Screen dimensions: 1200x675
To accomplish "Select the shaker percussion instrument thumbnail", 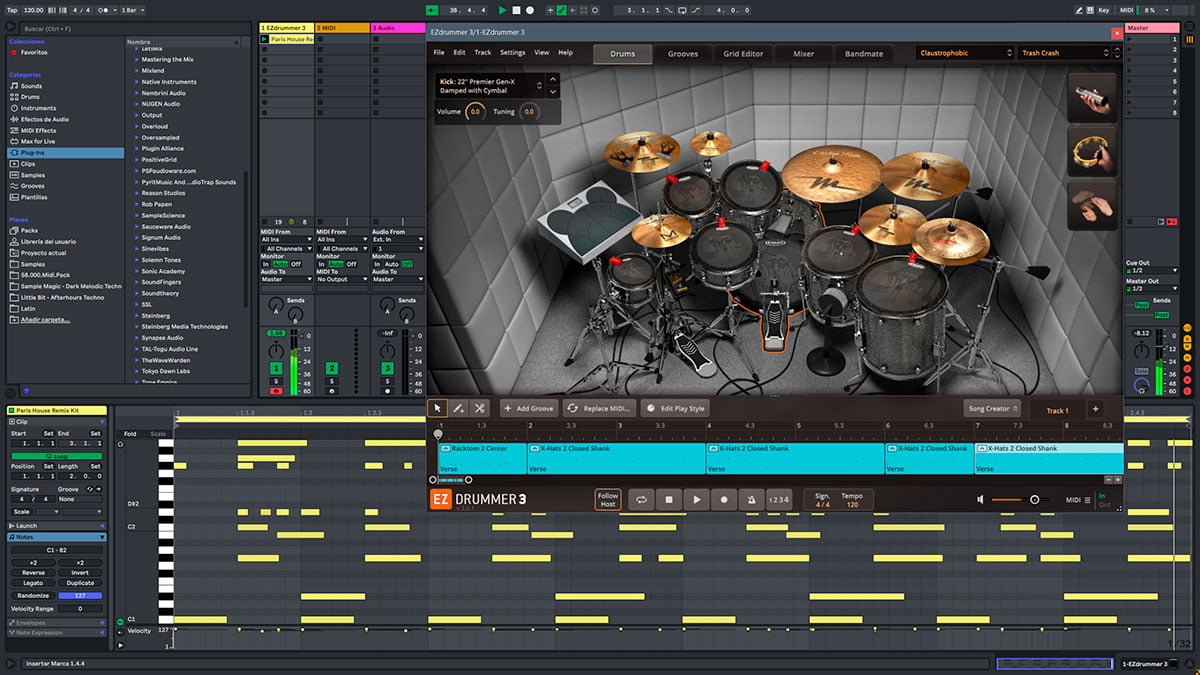I will [x=1092, y=97].
